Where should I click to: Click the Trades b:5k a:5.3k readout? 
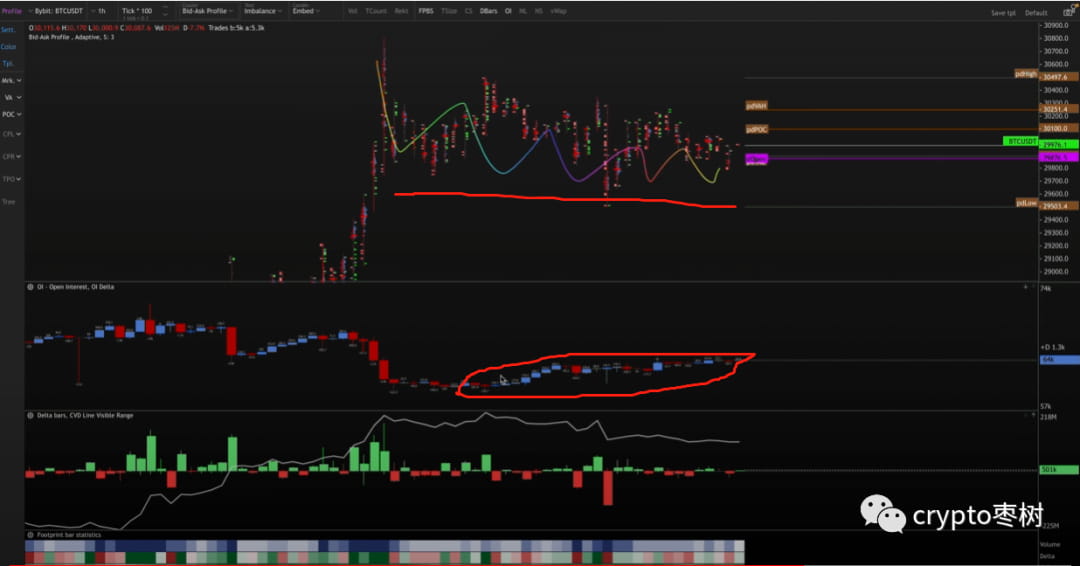[236, 28]
